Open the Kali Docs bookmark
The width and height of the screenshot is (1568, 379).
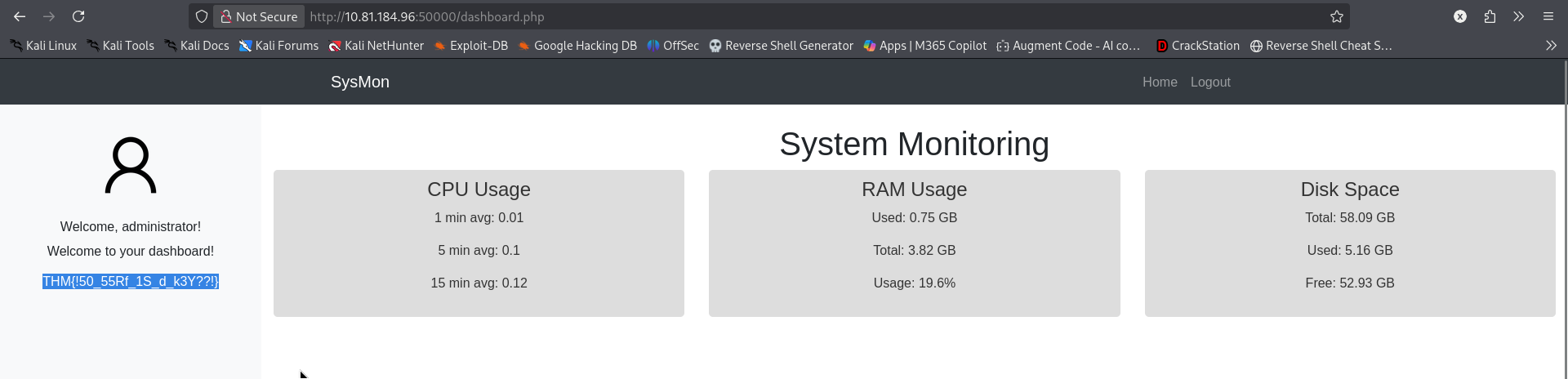(197, 46)
